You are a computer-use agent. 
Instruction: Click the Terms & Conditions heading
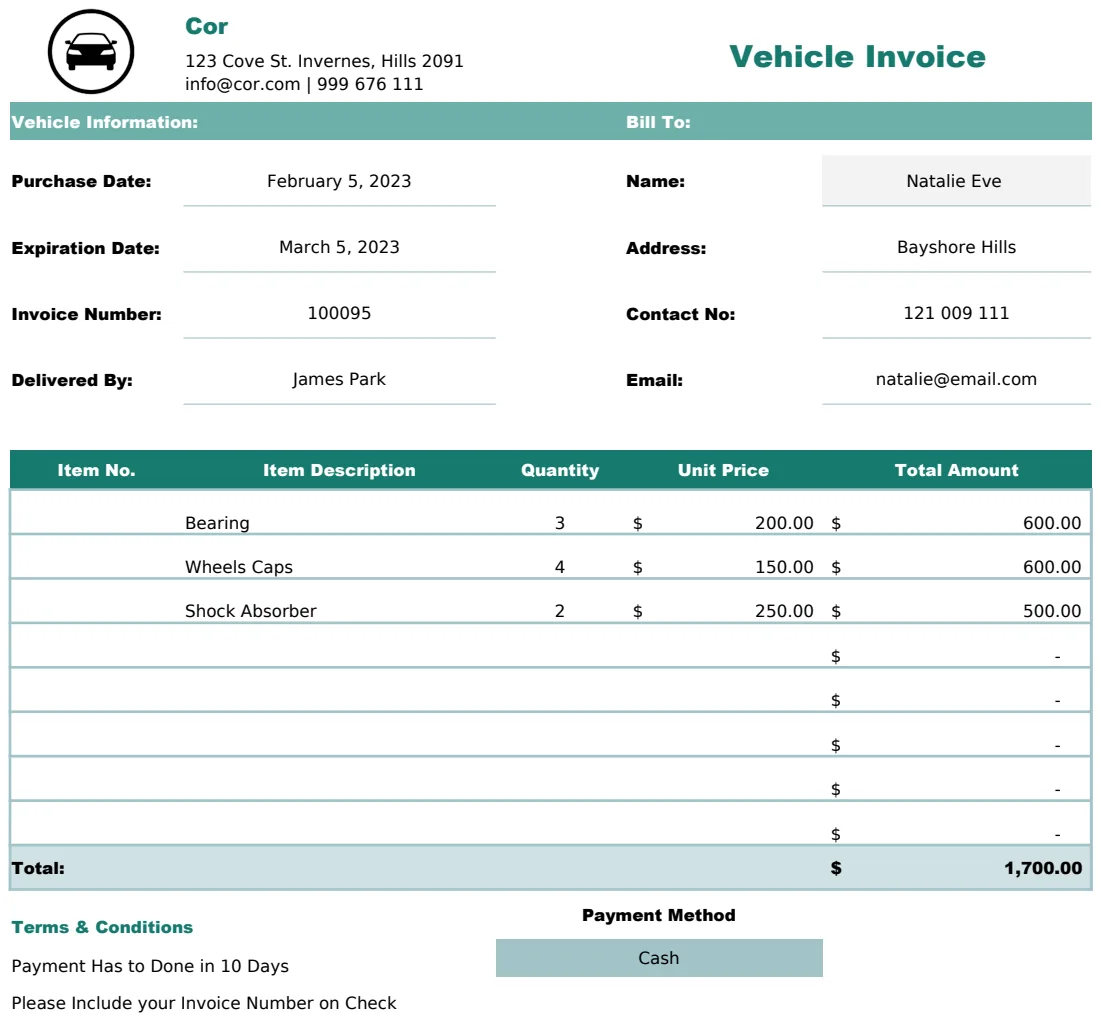pos(102,927)
